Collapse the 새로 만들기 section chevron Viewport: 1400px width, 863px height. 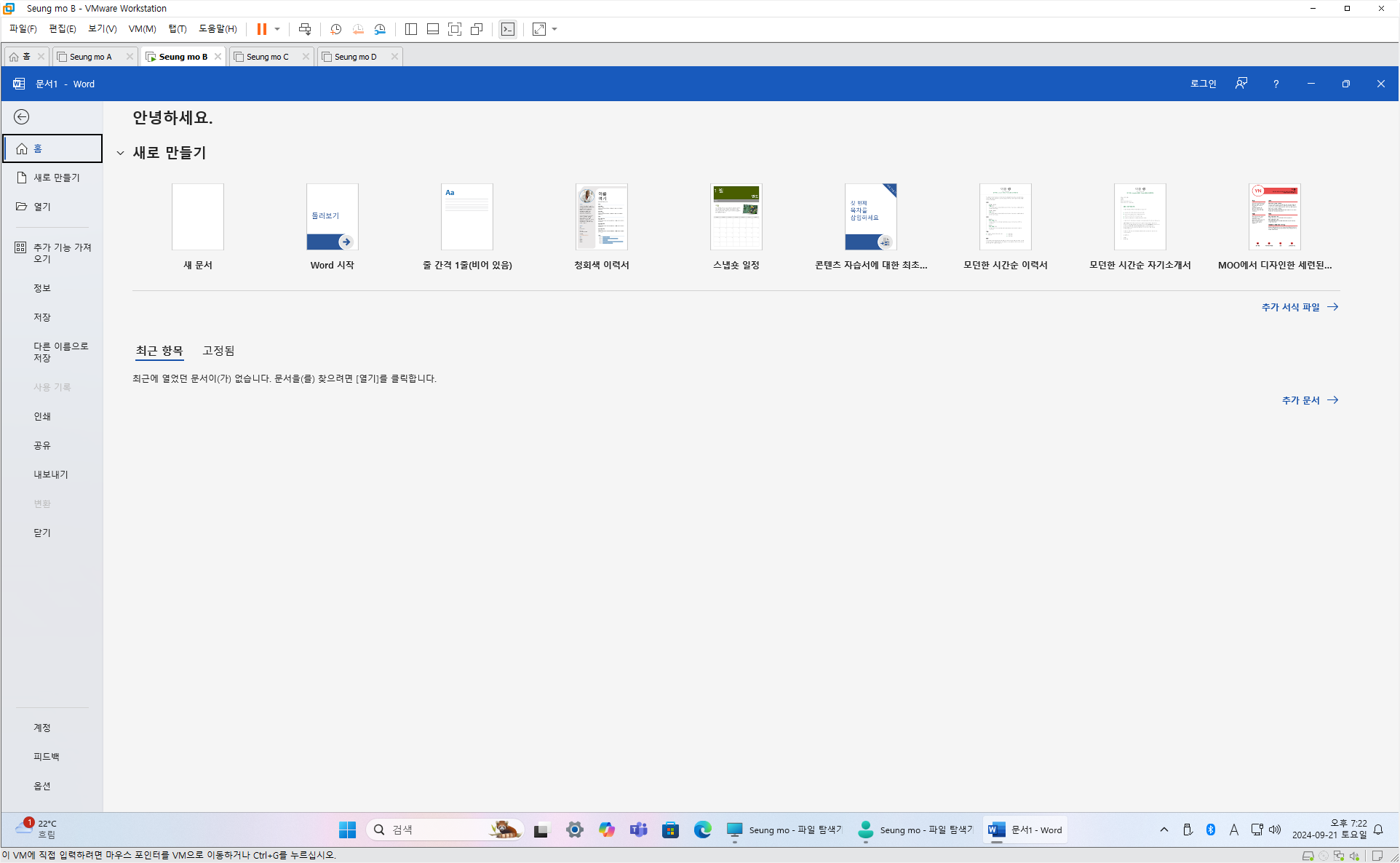coord(121,153)
